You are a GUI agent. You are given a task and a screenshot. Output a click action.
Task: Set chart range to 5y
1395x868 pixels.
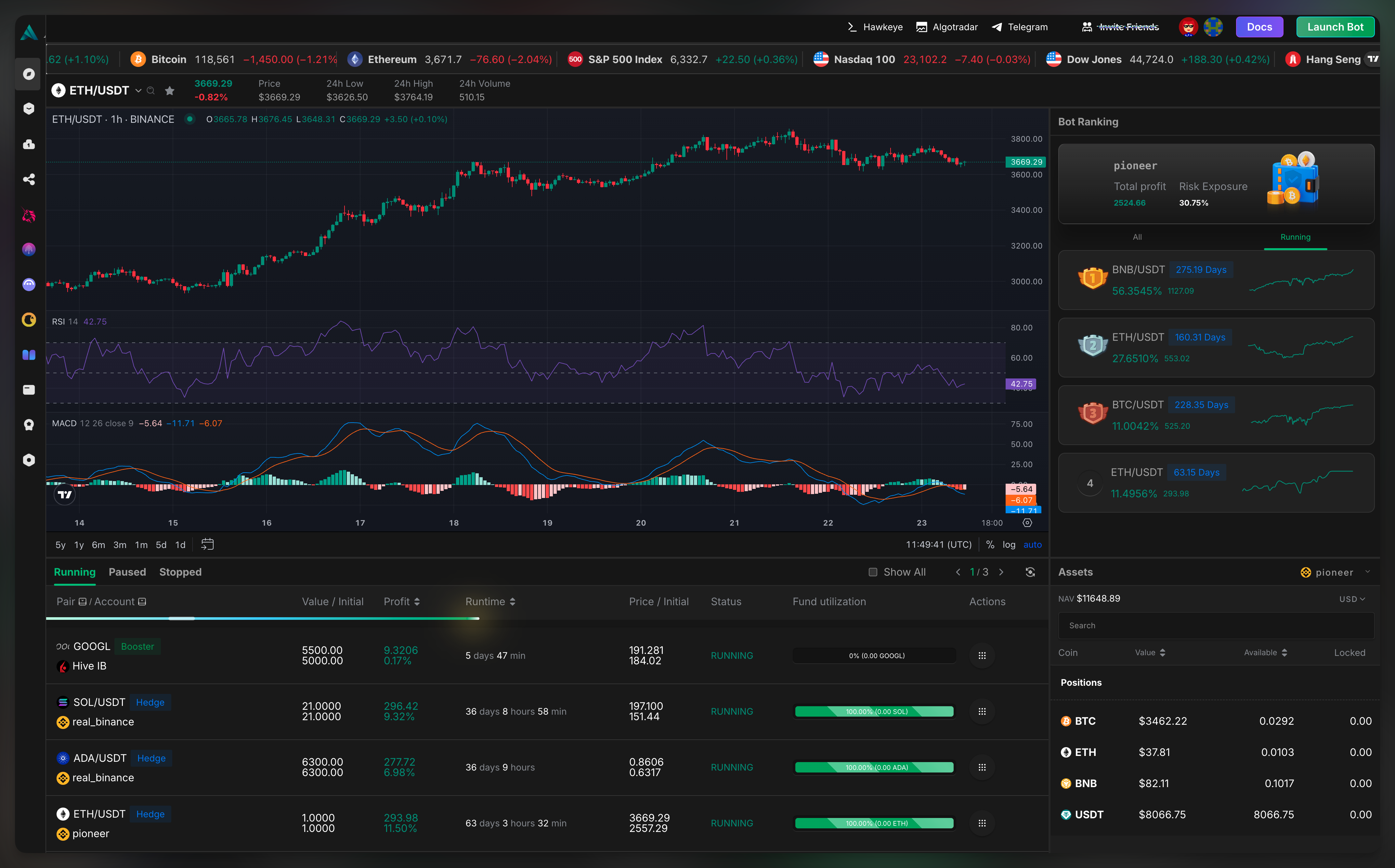pos(60,545)
